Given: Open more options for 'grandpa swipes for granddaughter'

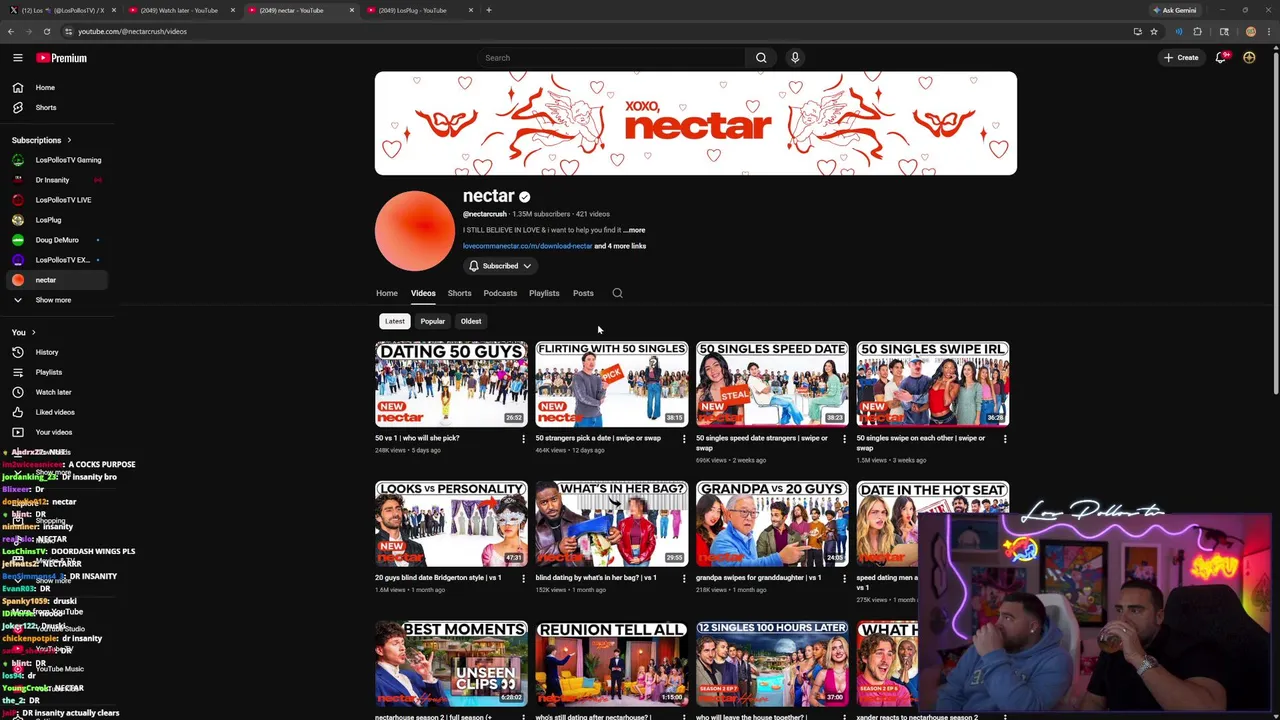Looking at the screenshot, I should pos(844,579).
